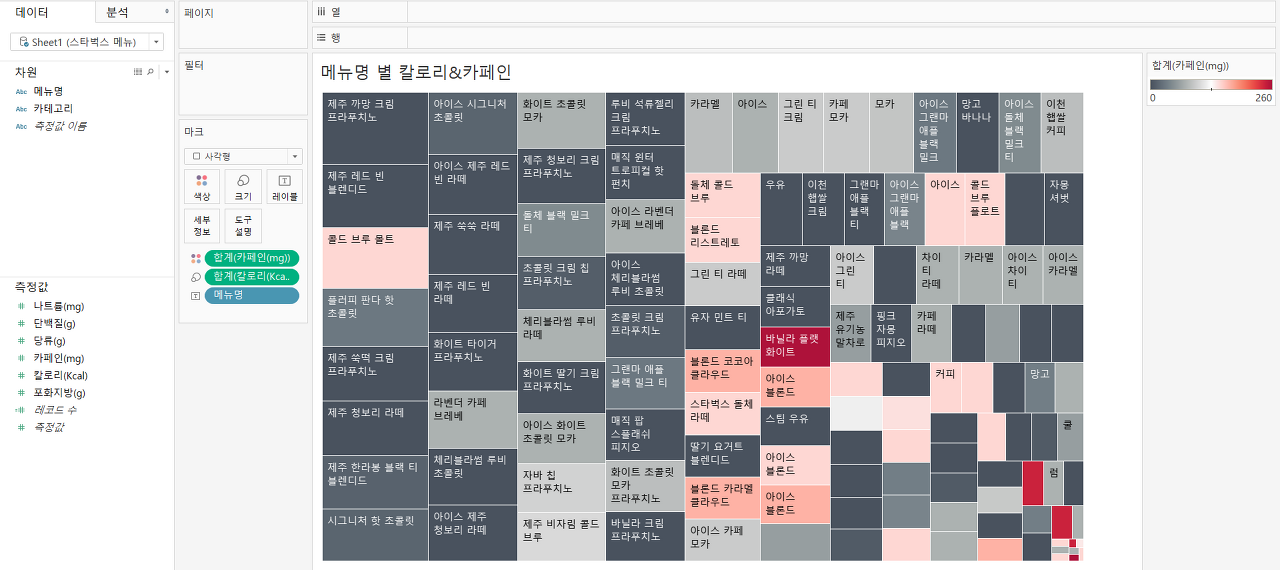Click the 행 rows shelf icon
1280x570 pixels.
pyautogui.click(x=322, y=37)
